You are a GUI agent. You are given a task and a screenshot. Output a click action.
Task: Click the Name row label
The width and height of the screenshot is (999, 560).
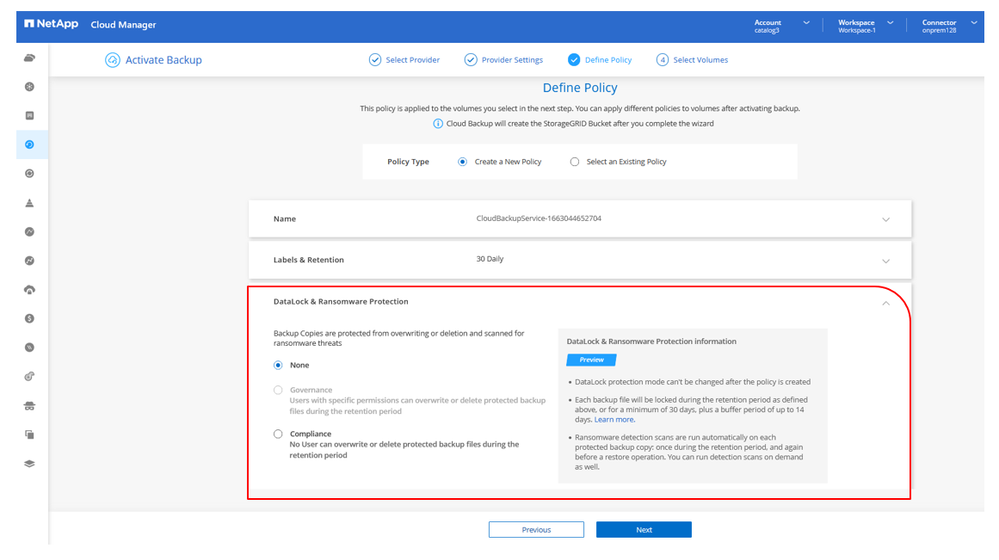[284, 219]
